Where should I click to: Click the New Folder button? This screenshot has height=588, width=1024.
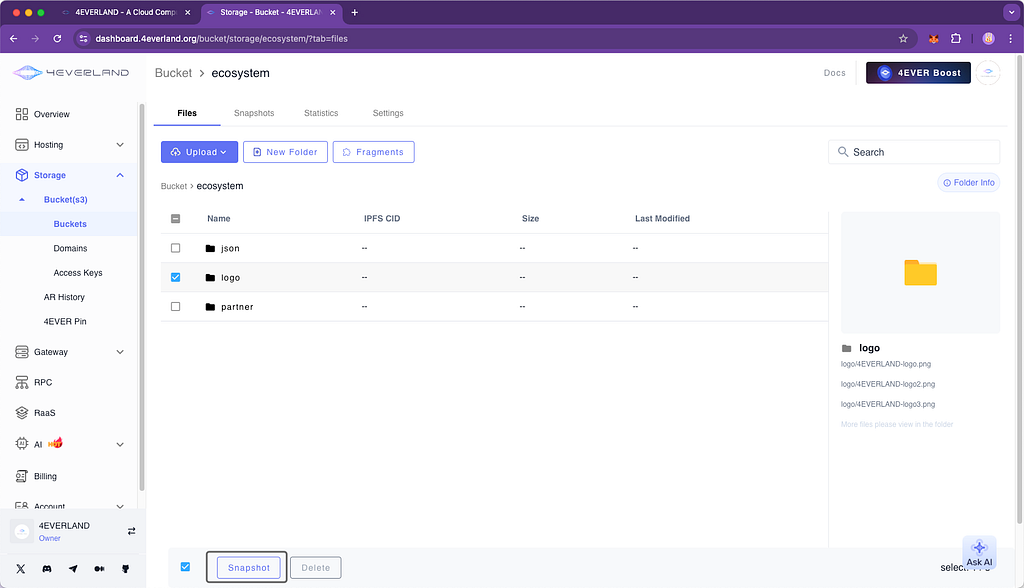coord(285,152)
